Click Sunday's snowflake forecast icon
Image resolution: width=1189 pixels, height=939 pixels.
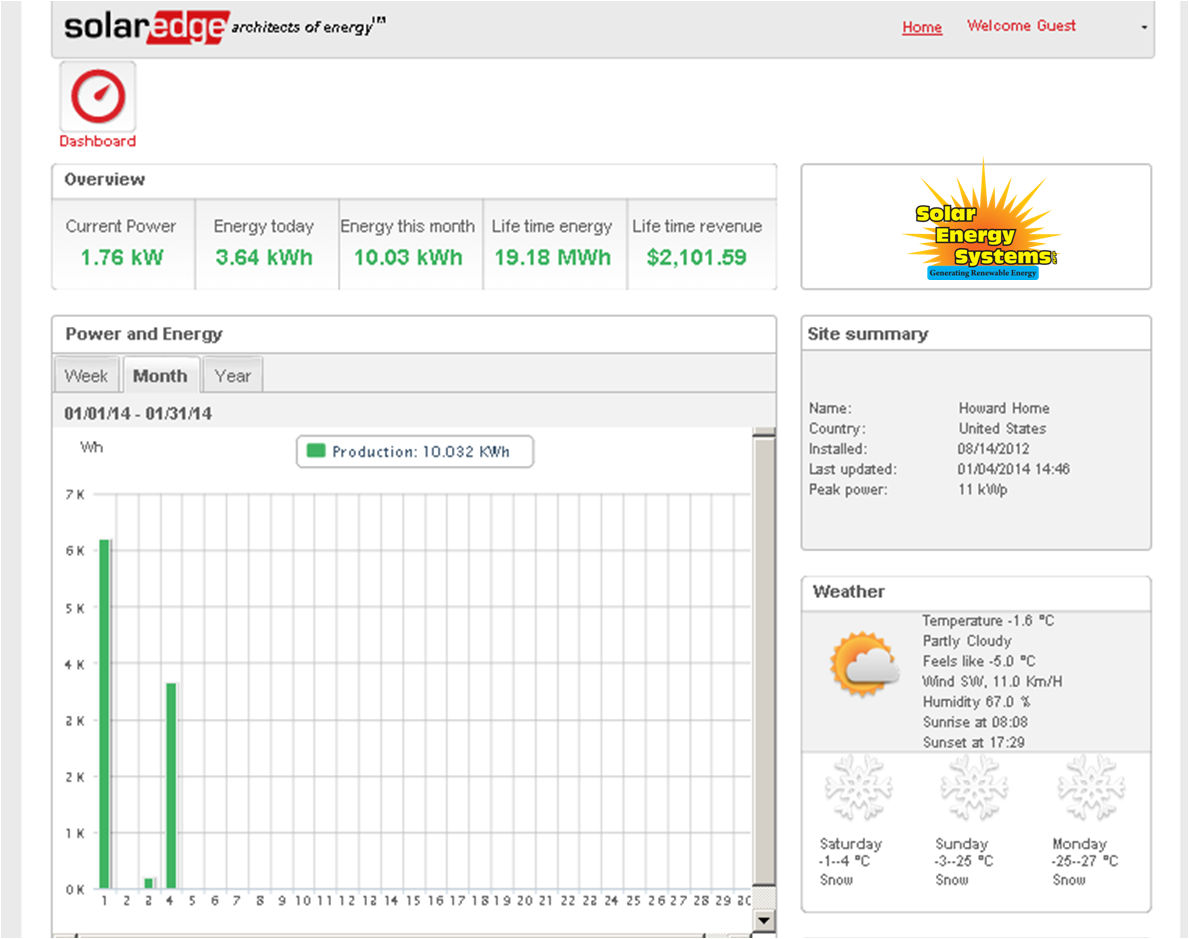tap(973, 788)
